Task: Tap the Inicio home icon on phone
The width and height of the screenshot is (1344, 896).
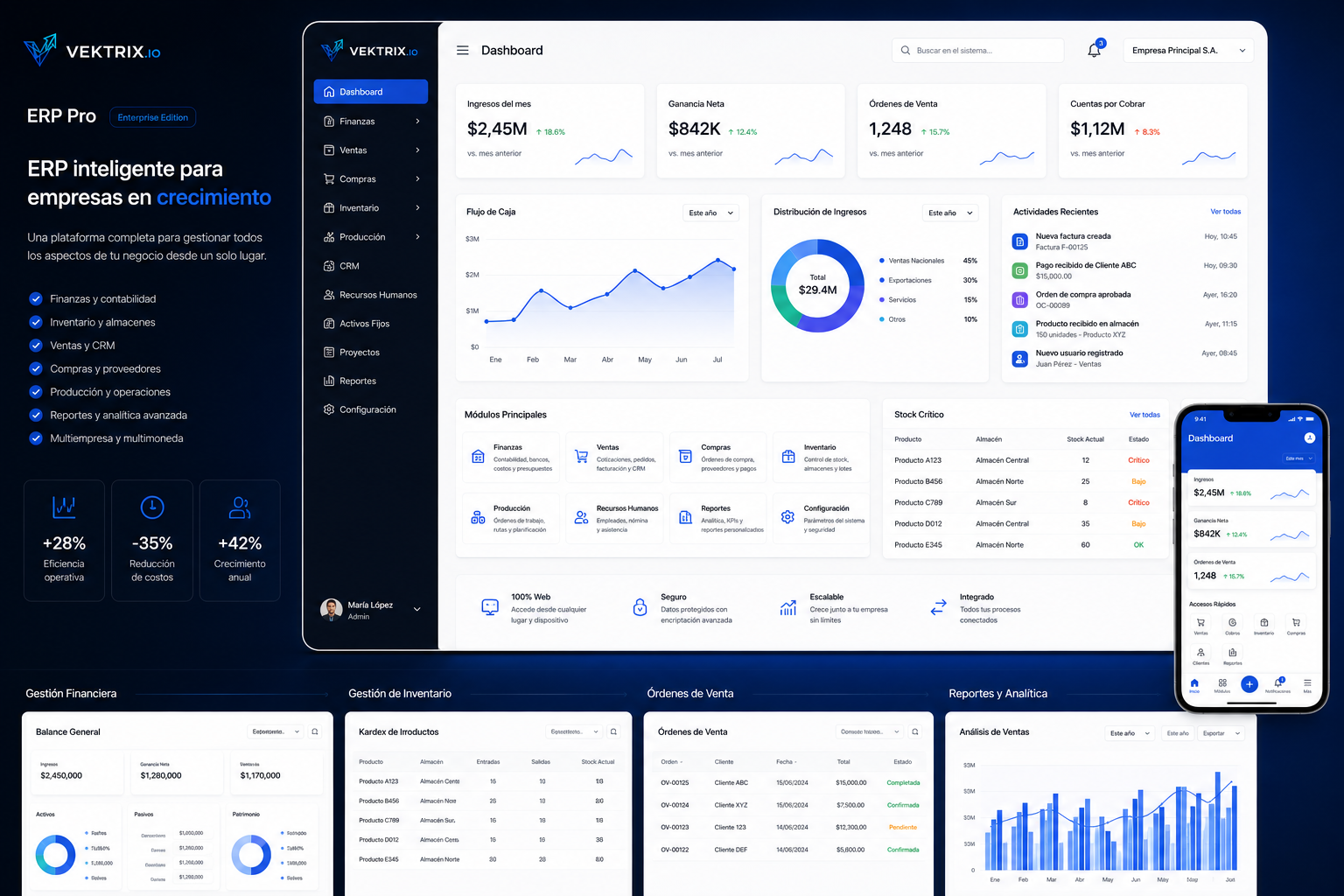Action: click(1194, 682)
